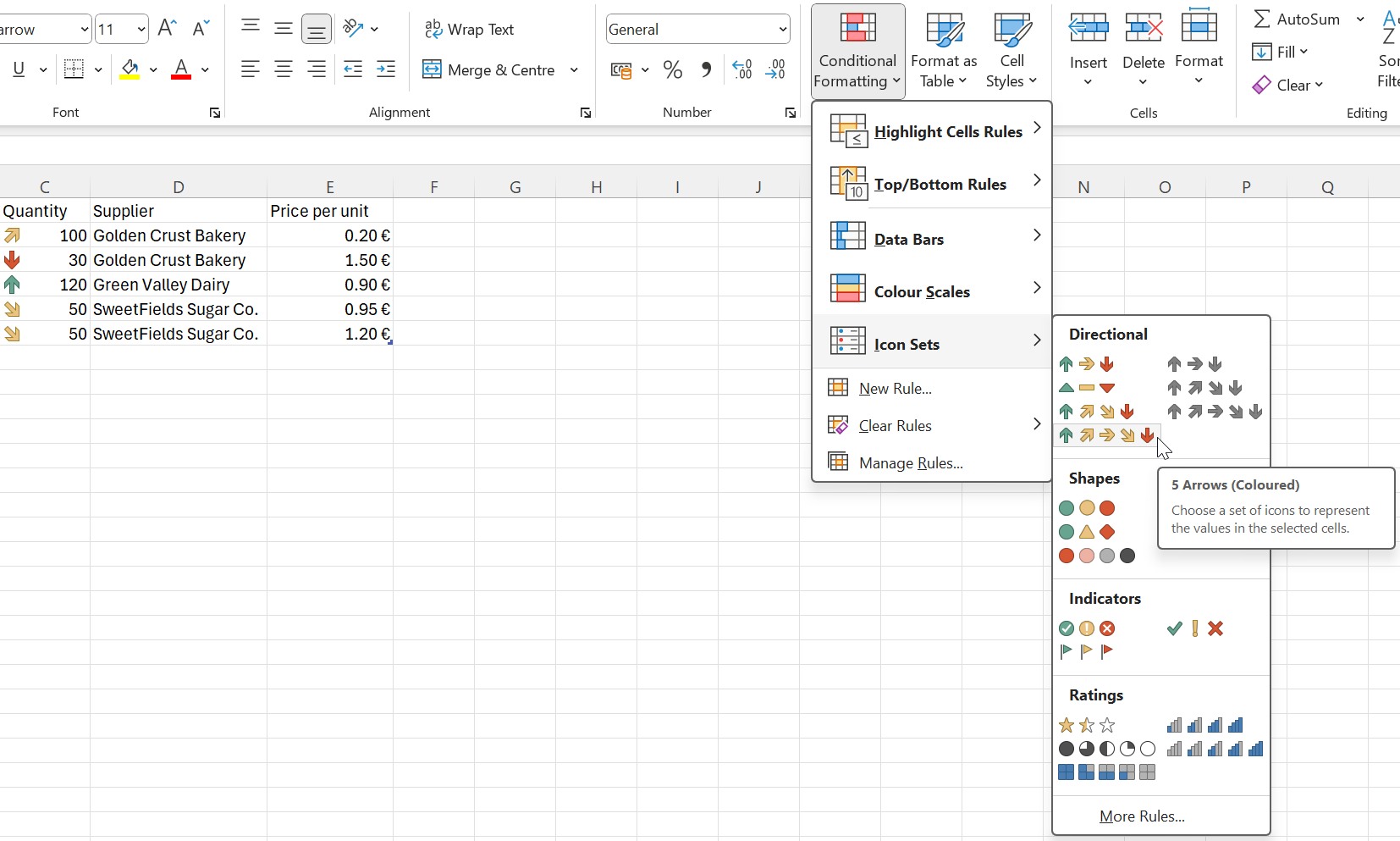Click New Rule... menu entry
The height and width of the screenshot is (841, 1400).
(x=932, y=388)
